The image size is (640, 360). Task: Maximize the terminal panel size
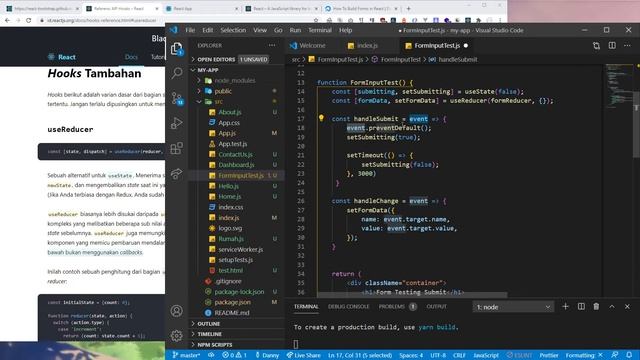tap(612, 307)
